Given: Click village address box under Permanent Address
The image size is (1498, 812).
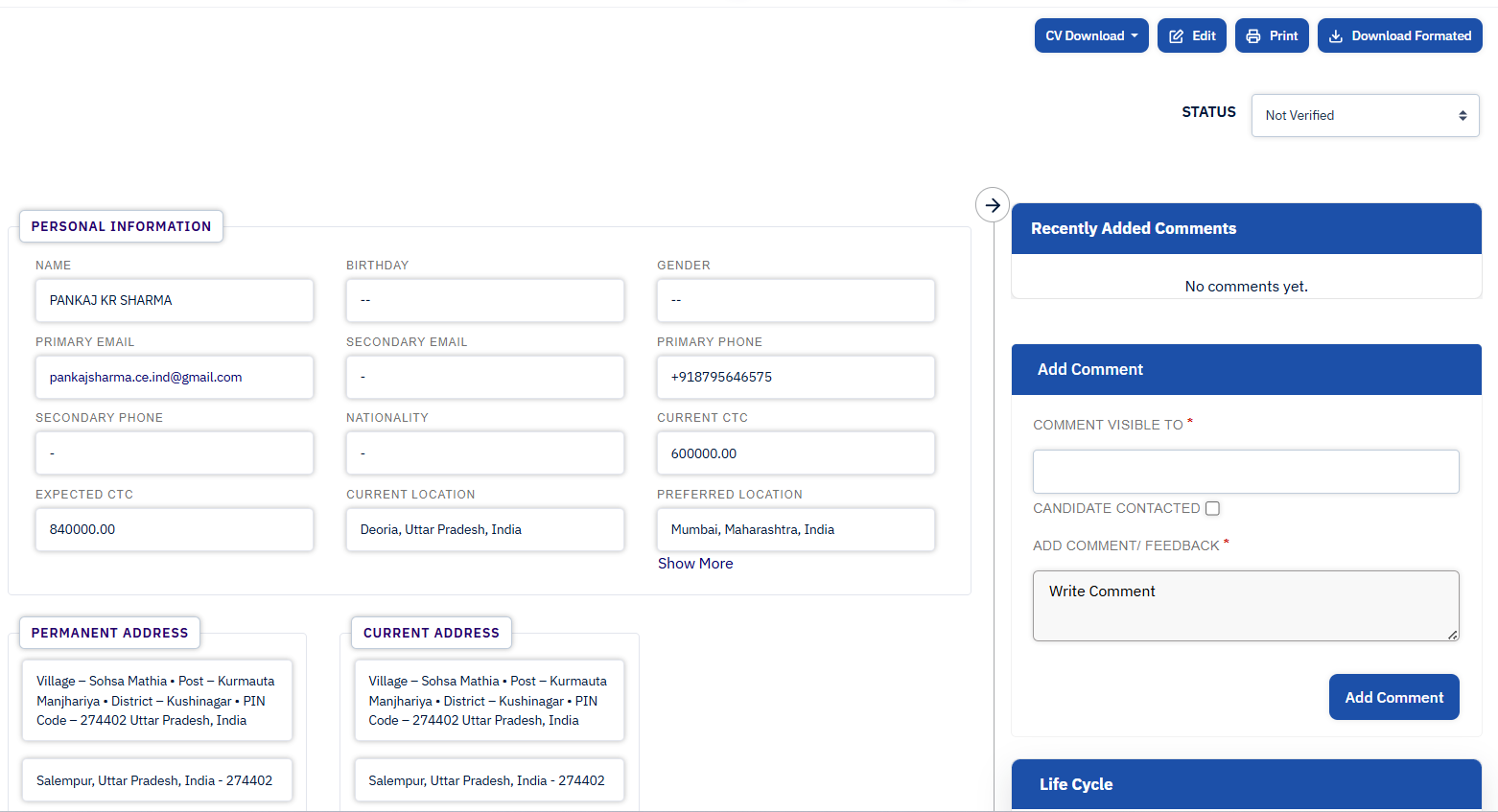Looking at the screenshot, I should (x=157, y=701).
